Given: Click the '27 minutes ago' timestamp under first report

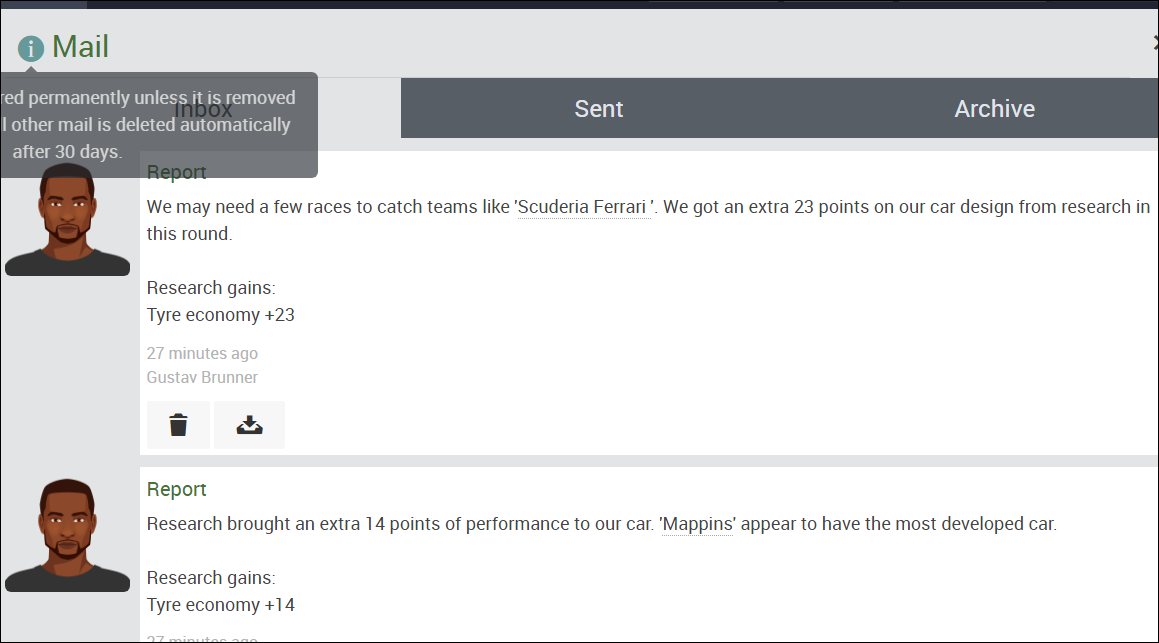Looking at the screenshot, I should [x=202, y=353].
